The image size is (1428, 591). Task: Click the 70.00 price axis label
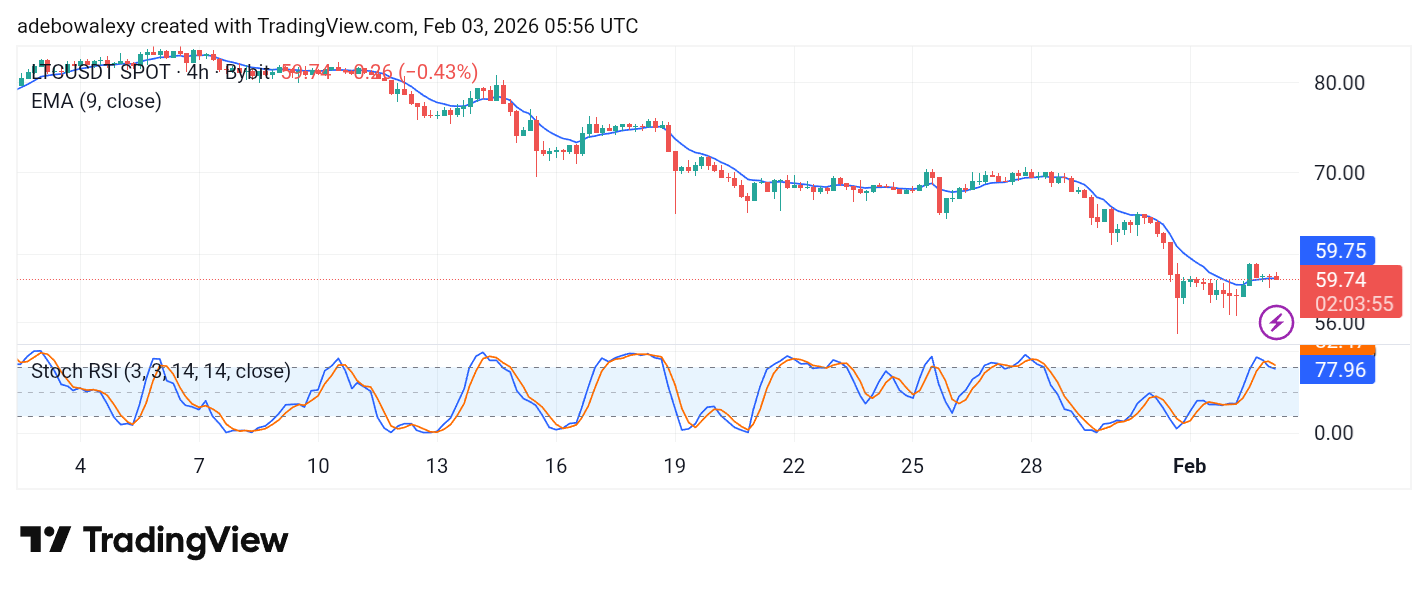[x=1340, y=172]
